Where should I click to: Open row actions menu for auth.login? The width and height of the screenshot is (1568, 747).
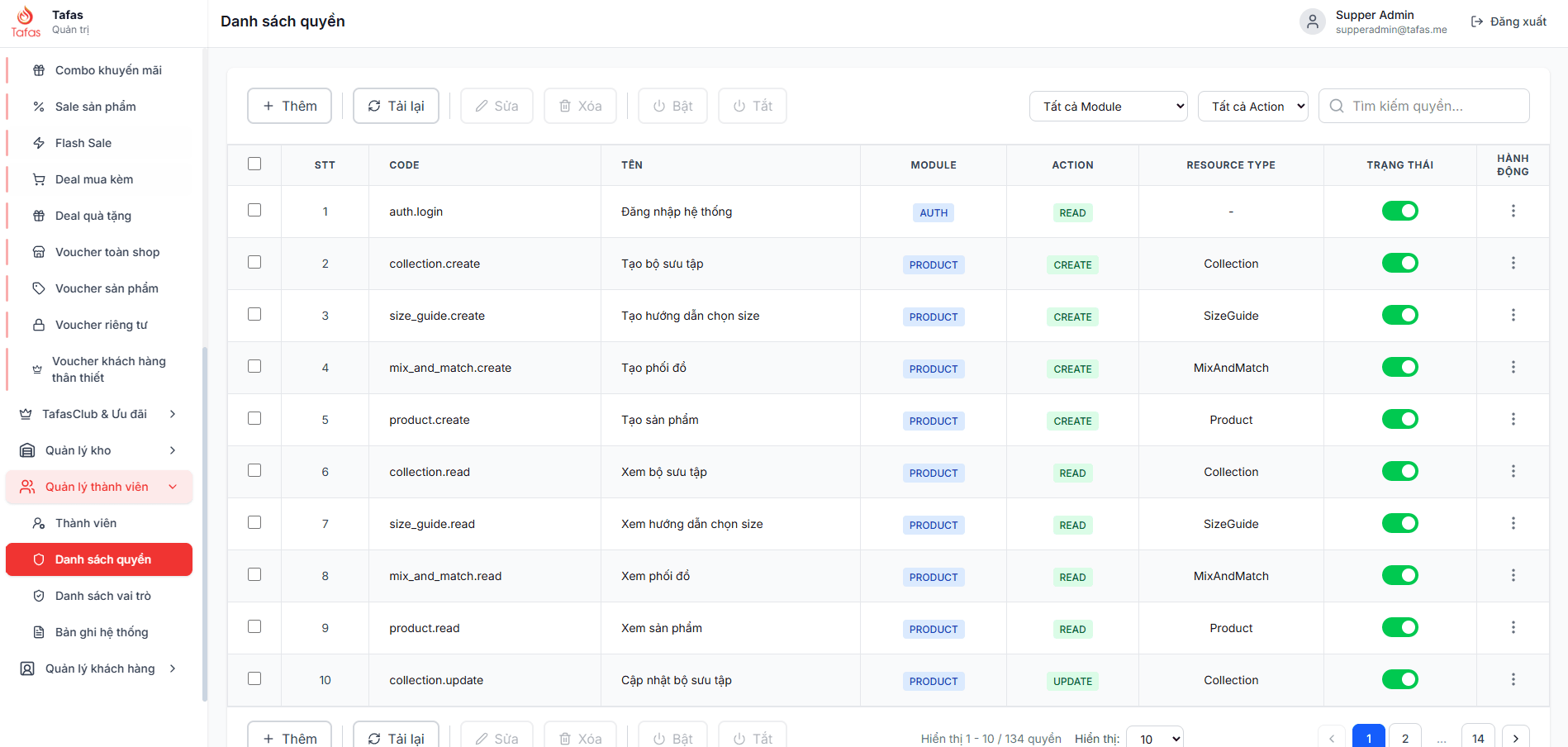(x=1513, y=211)
